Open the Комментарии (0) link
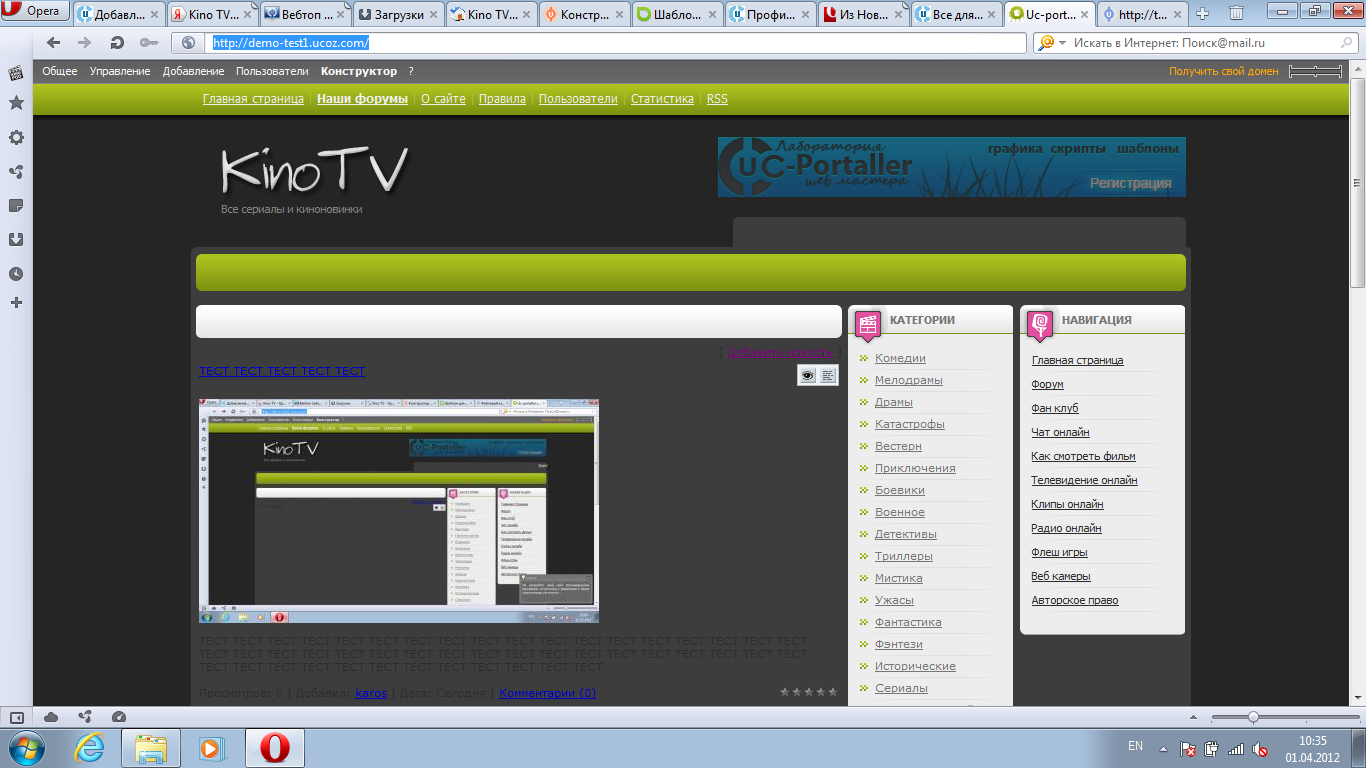 point(547,693)
